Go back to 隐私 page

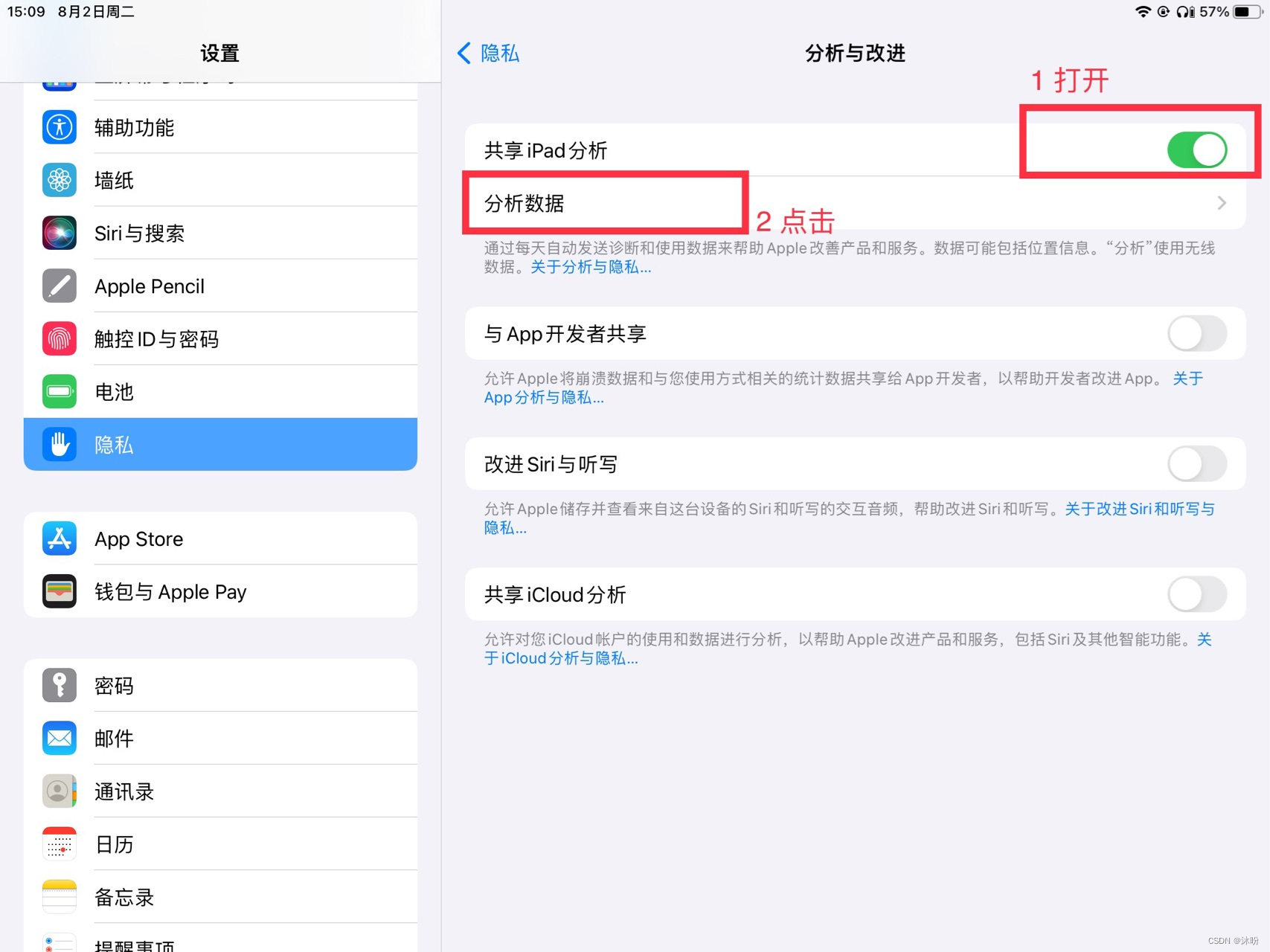[488, 53]
